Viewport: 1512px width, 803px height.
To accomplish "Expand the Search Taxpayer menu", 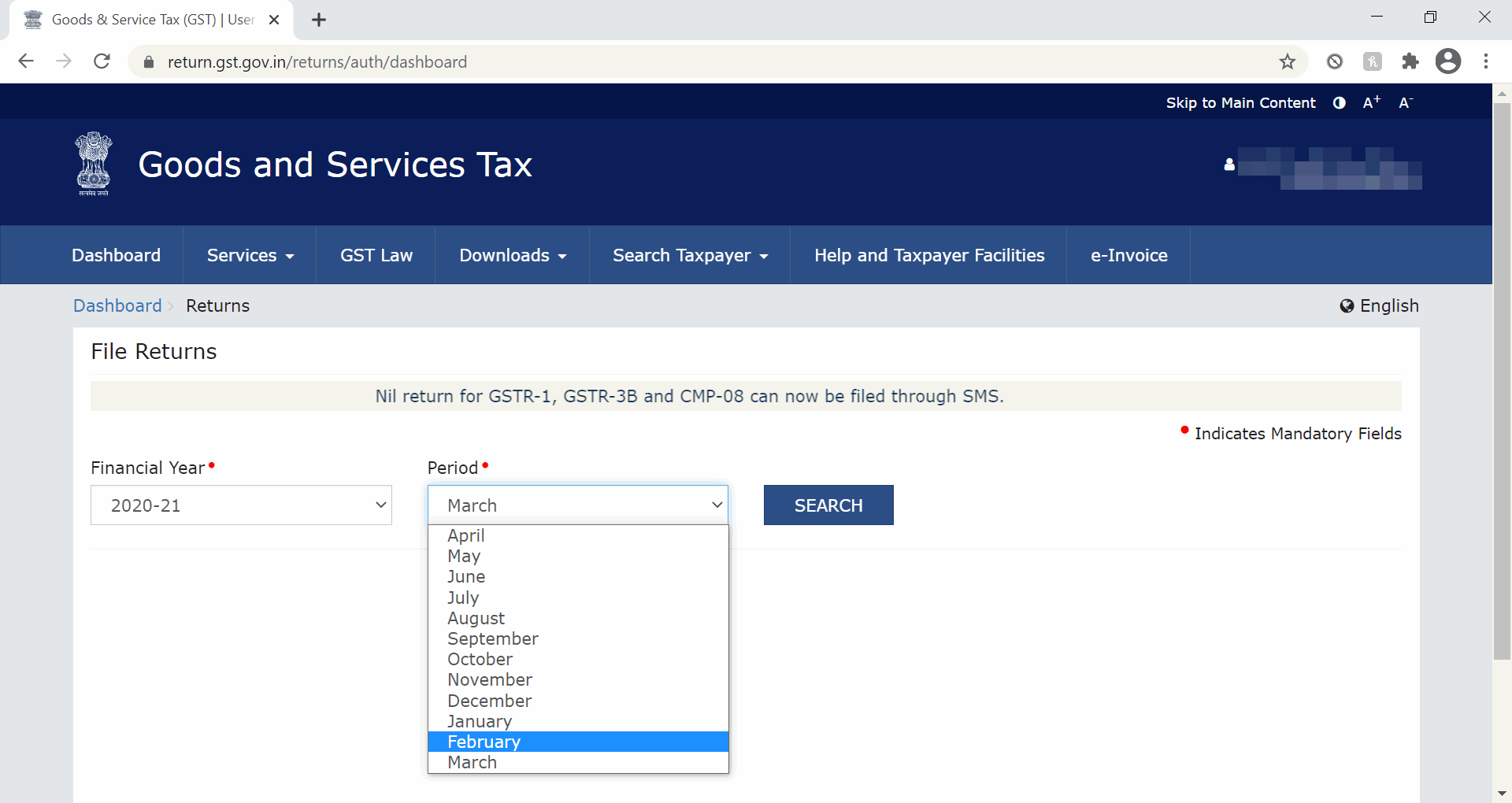I will tap(690, 255).
